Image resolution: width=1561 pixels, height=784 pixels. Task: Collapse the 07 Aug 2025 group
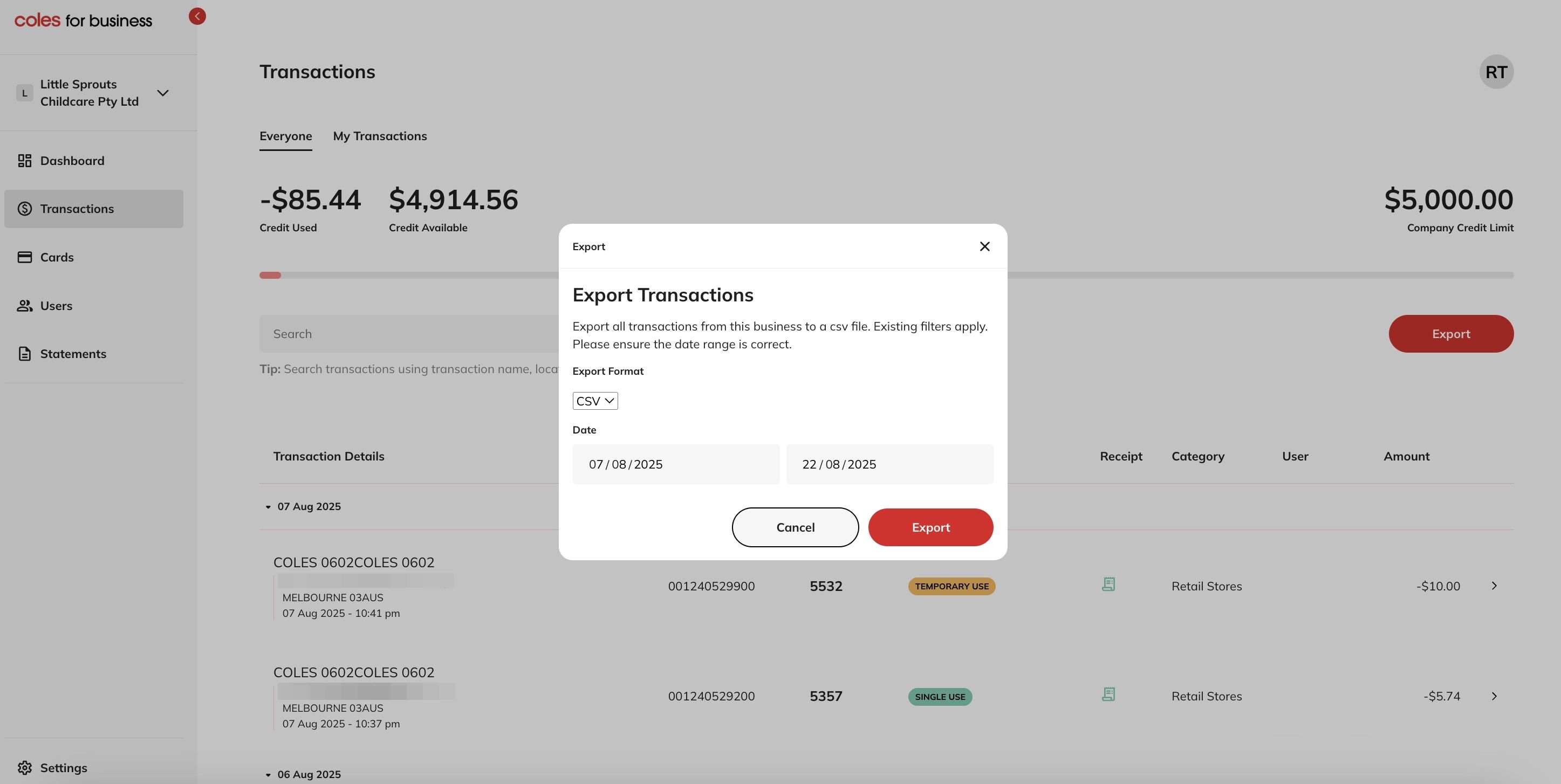[x=268, y=506]
